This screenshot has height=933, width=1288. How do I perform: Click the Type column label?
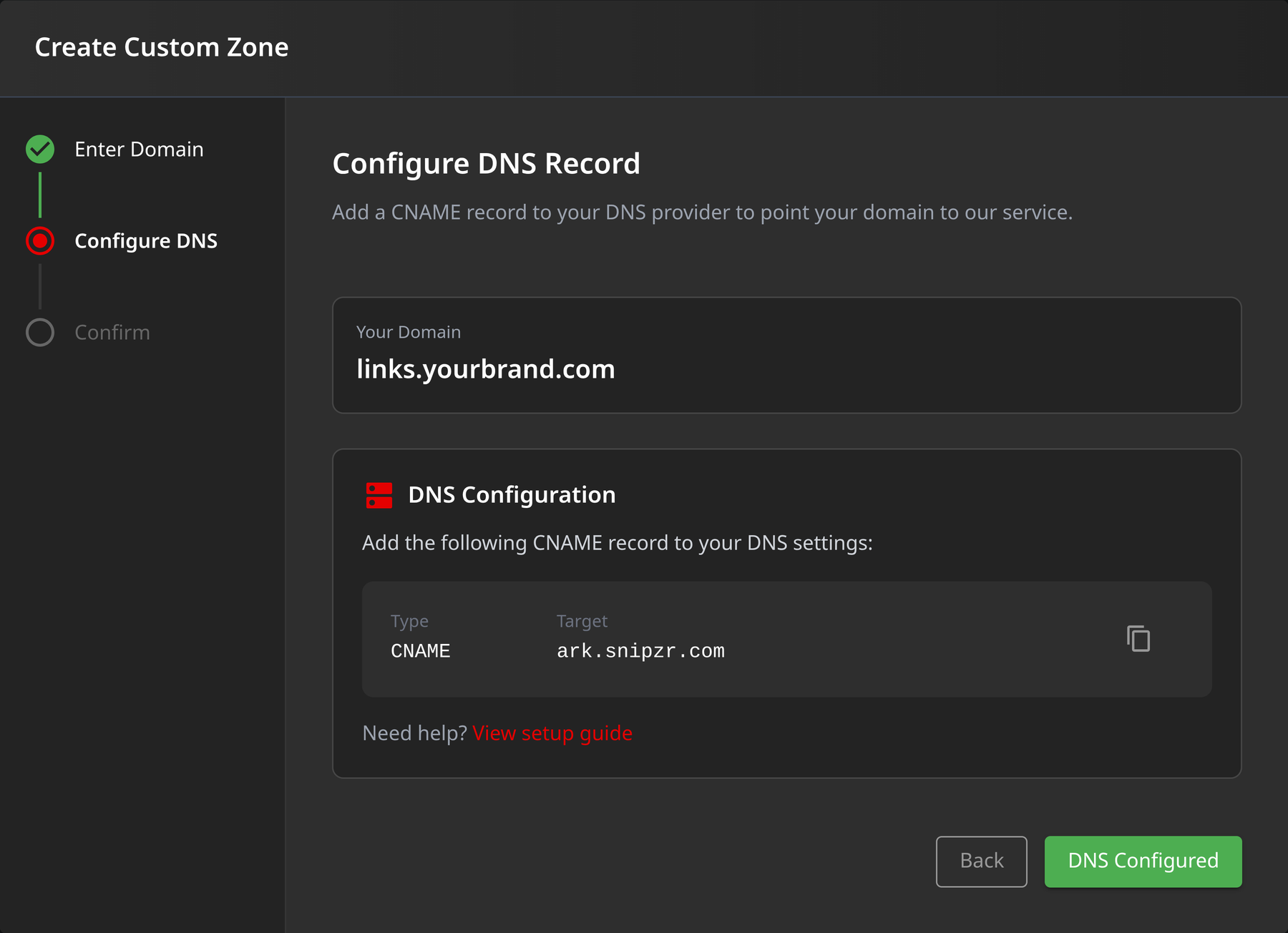tap(409, 621)
